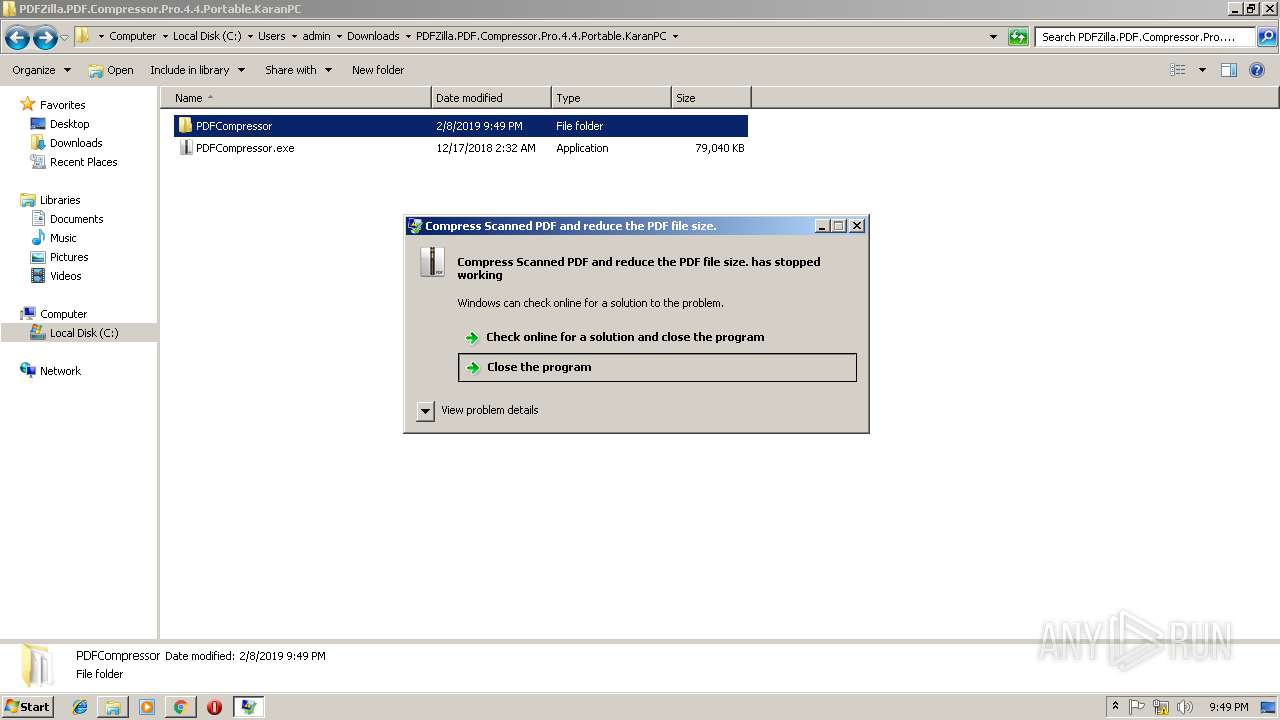Click the search magnifier icon
The height and width of the screenshot is (720, 1280).
tap(1266, 37)
